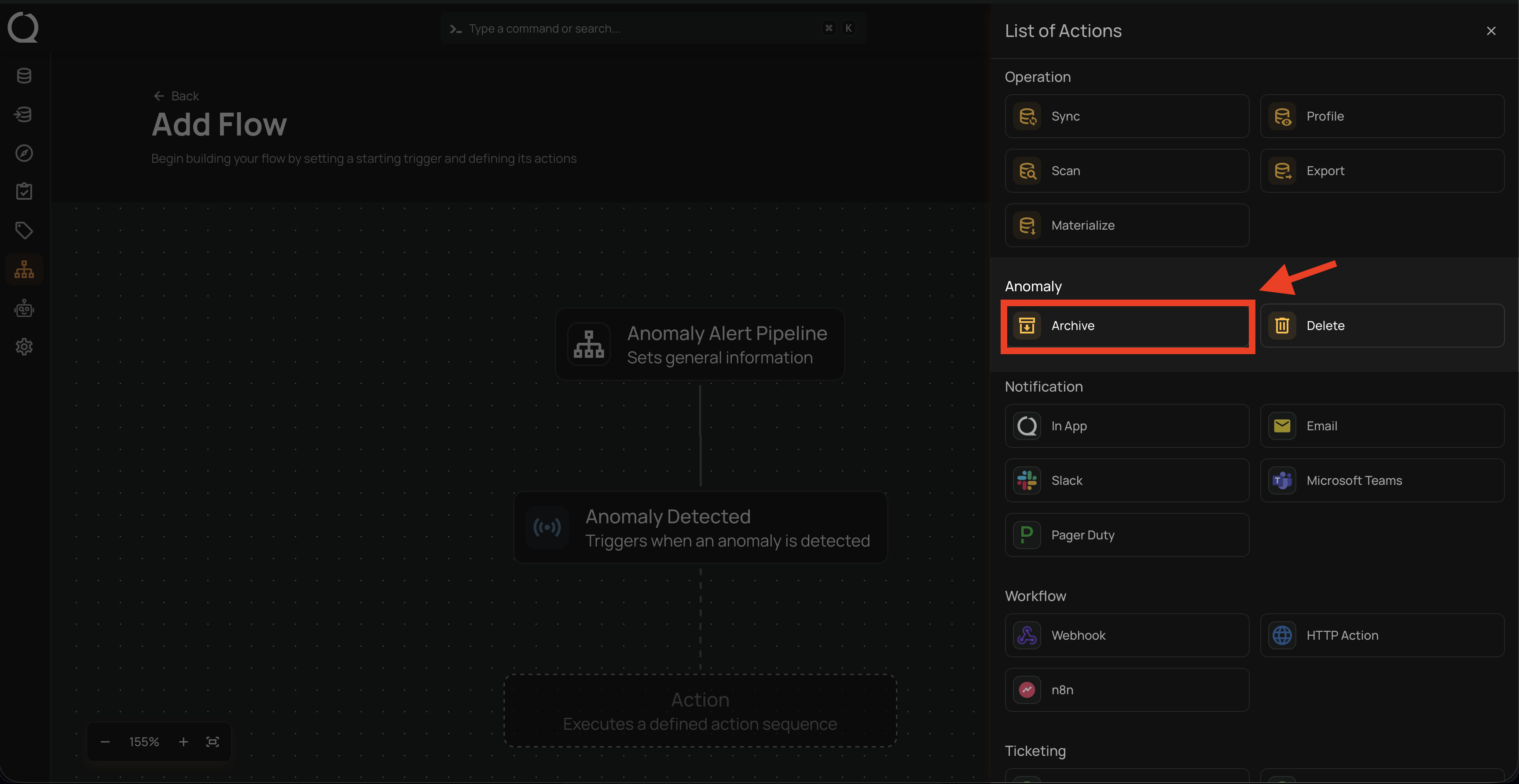Select the Webhook workflow action
The image size is (1519, 784).
coord(1126,635)
